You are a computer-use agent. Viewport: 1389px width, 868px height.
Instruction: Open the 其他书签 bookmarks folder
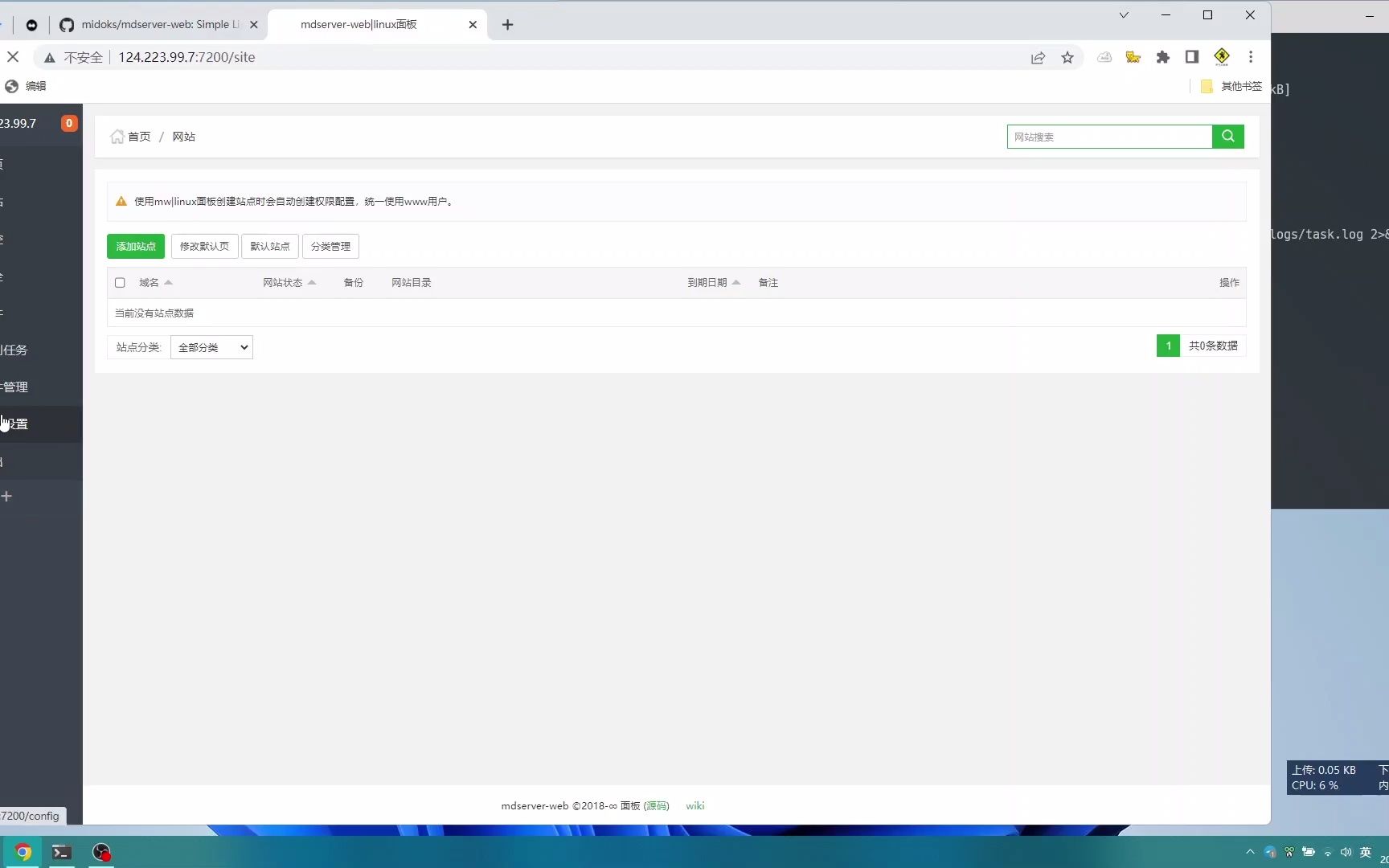click(1231, 86)
